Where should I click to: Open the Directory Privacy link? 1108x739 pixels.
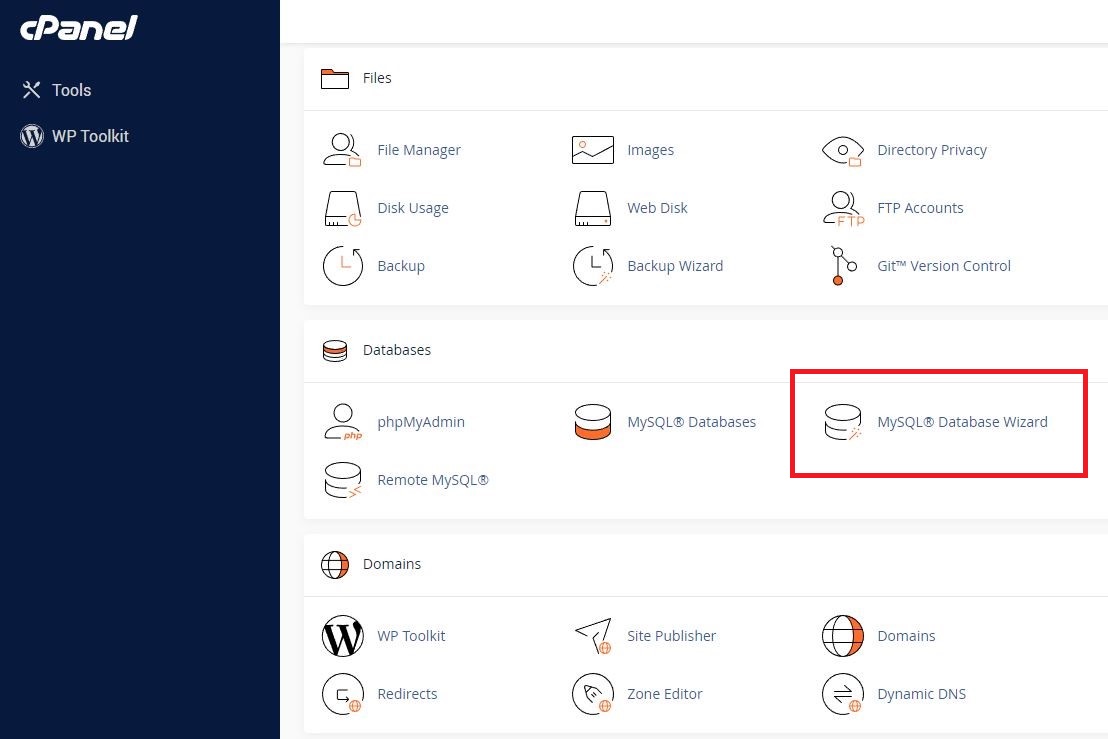coord(932,150)
